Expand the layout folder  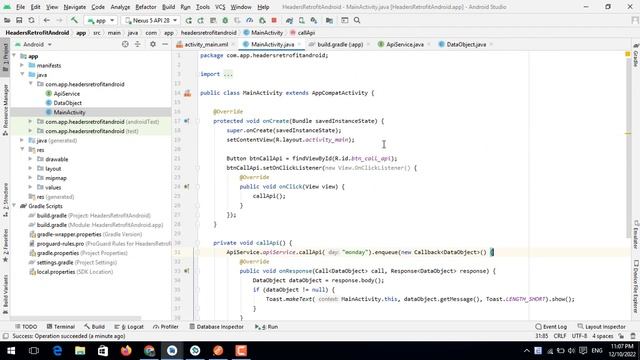30,169
